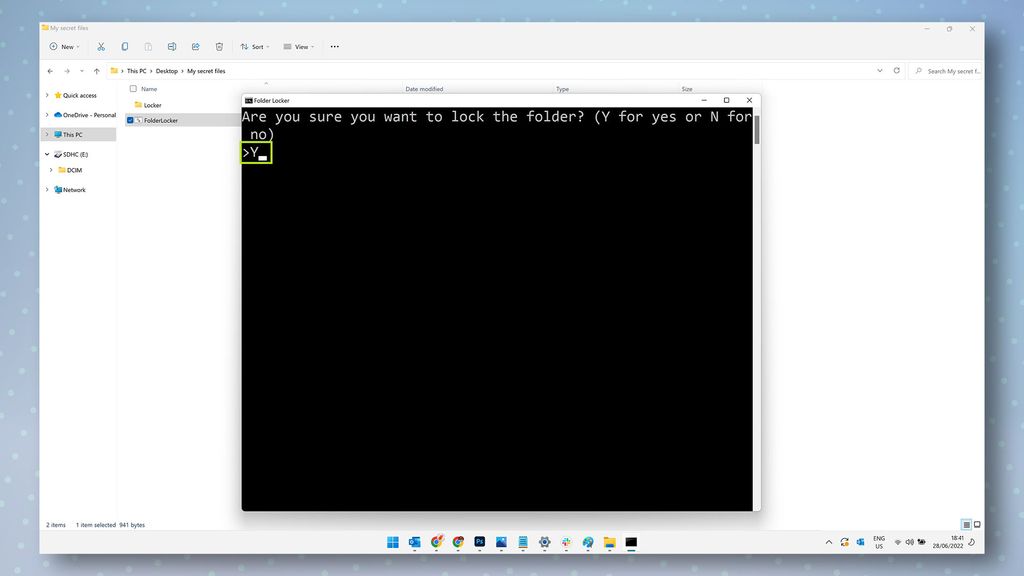Viewport: 1024px width, 576px height.
Task: Rename the FolderLocker file
Action: pos(172,46)
